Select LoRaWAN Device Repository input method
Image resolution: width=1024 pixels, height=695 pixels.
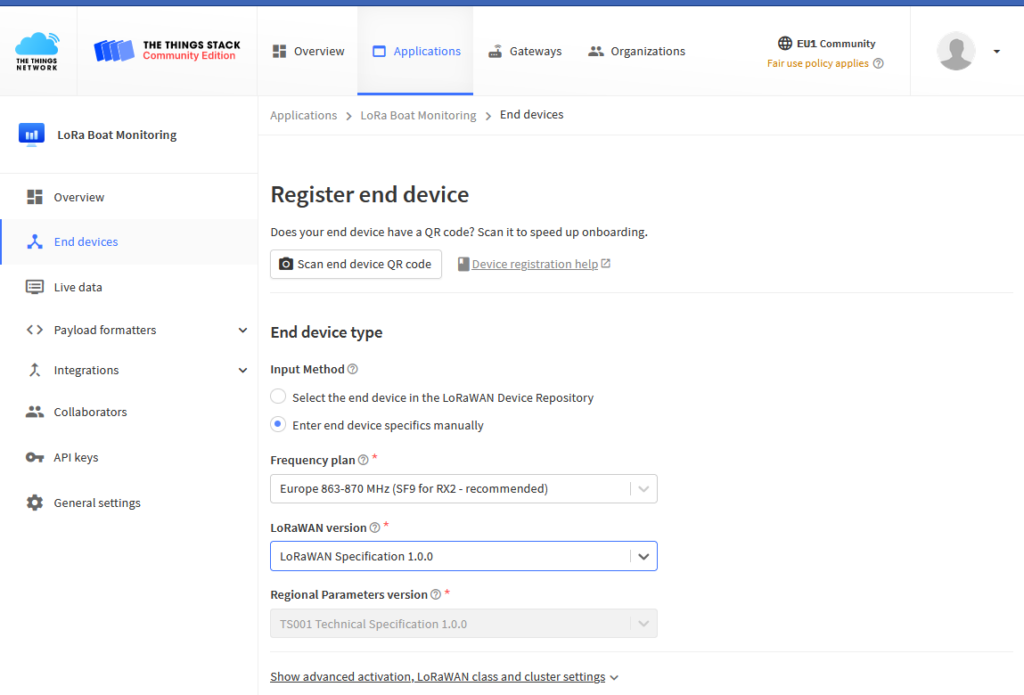279,397
